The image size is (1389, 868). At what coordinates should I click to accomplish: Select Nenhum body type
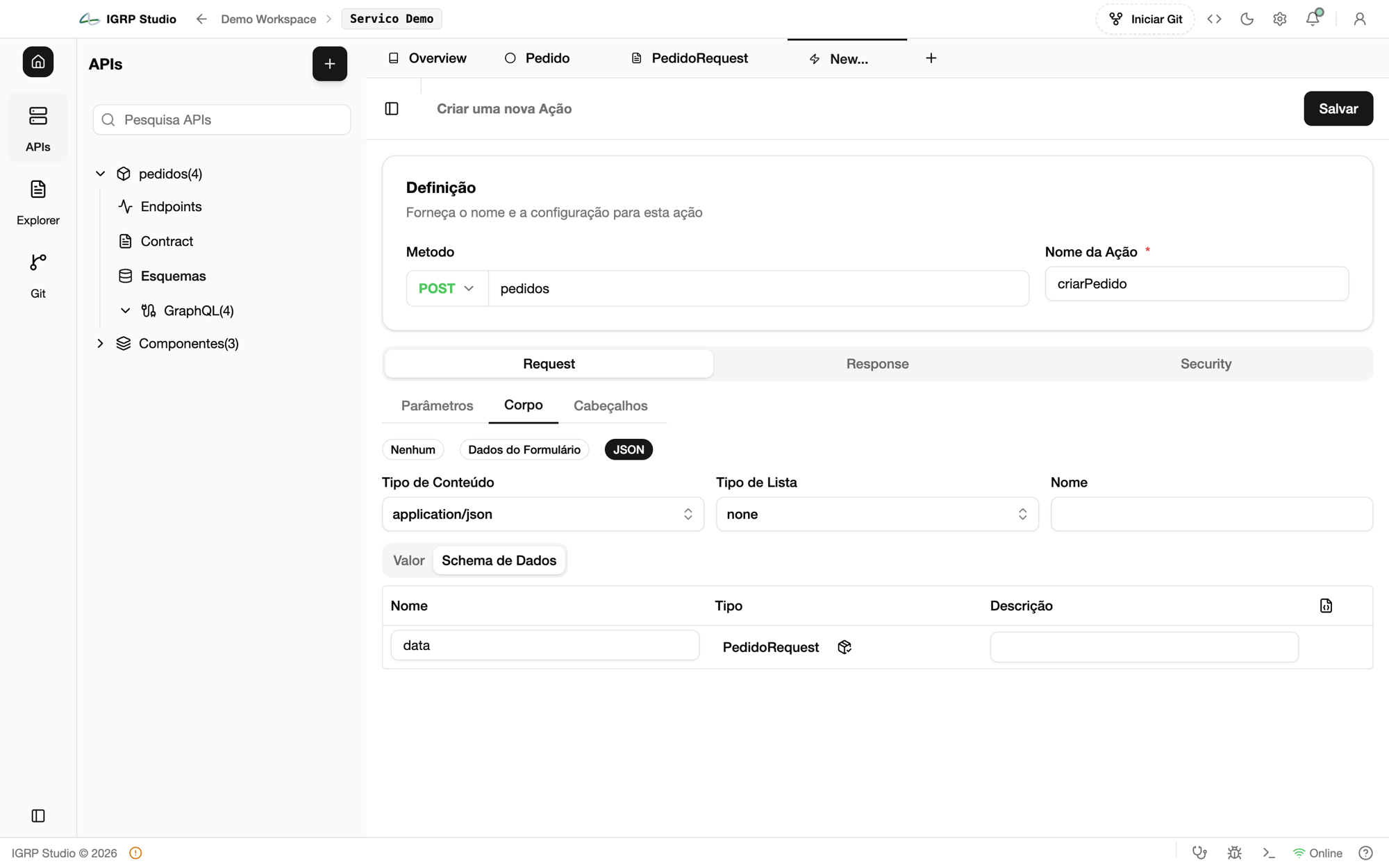[x=413, y=450]
